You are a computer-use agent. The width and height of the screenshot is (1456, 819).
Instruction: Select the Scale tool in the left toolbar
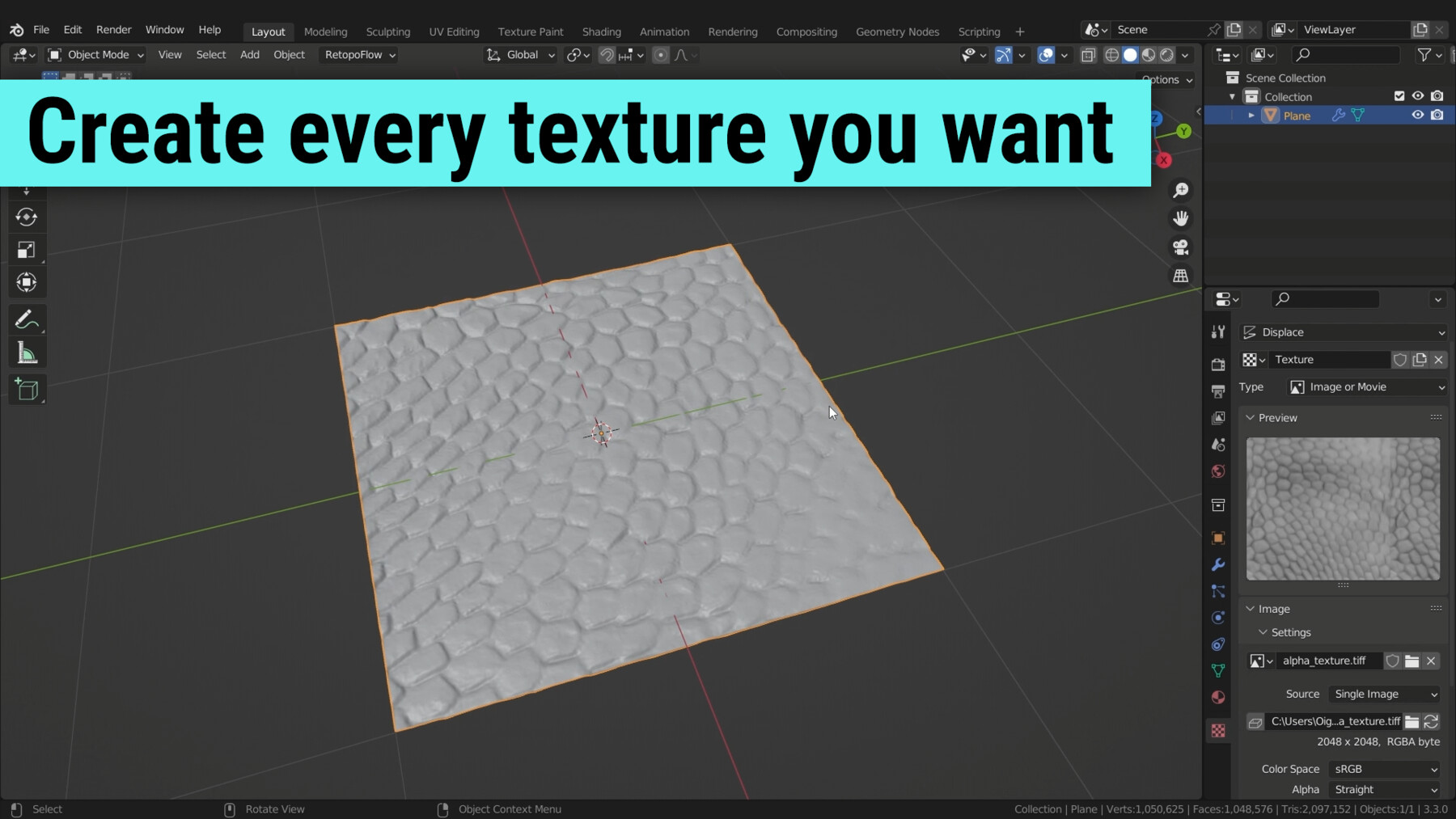(x=27, y=249)
